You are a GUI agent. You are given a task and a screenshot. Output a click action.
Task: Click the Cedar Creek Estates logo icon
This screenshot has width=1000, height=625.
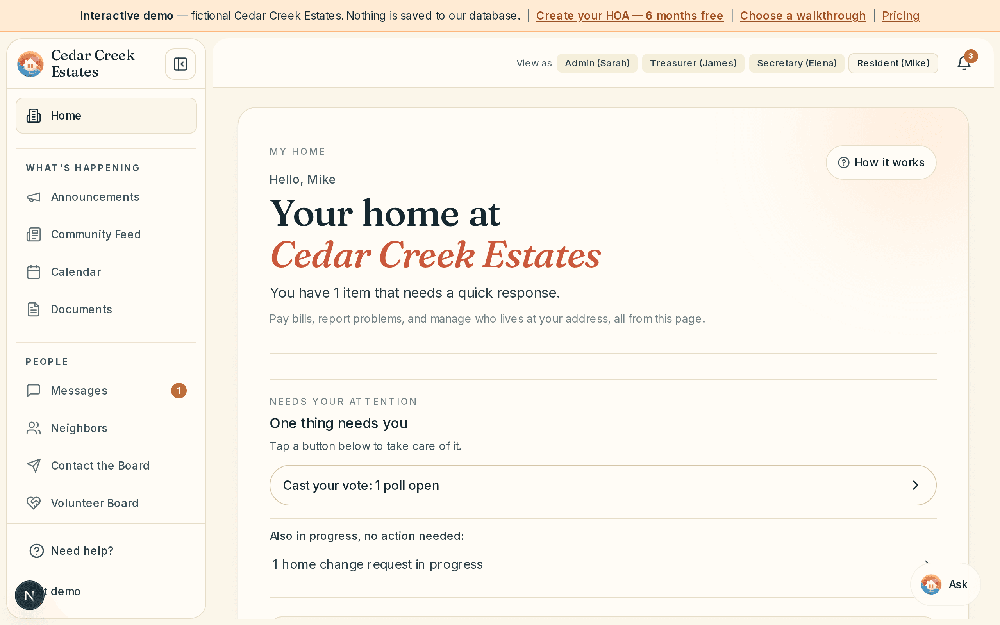pyautogui.click(x=30, y=64)
